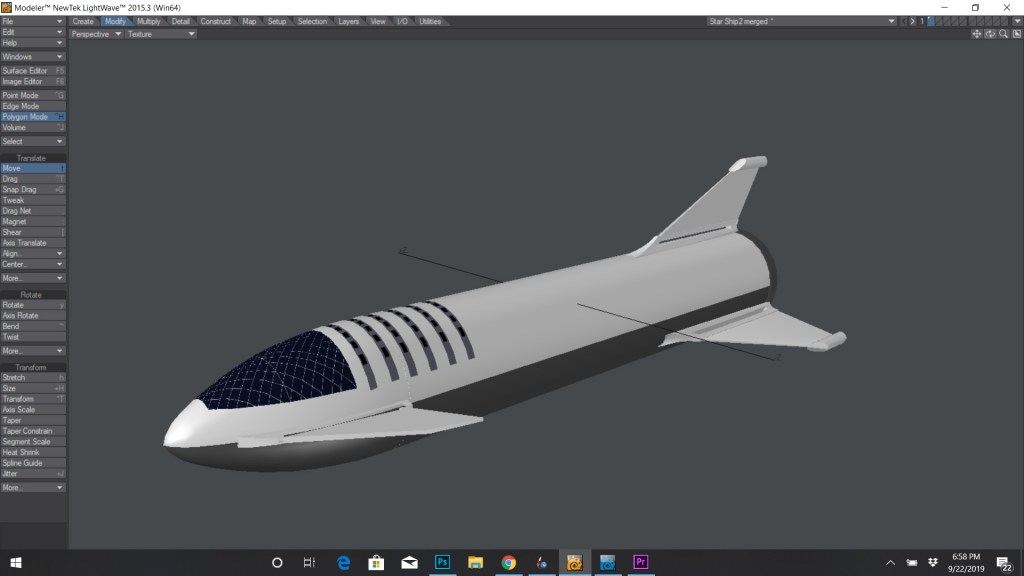1024x576 pixels.
Task: Click the viewport rotate icon
Action: click(x=990, y=34)
